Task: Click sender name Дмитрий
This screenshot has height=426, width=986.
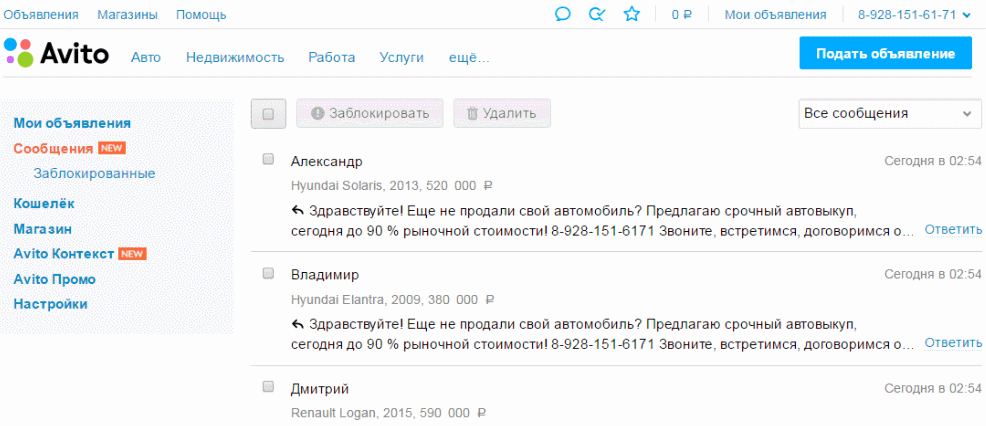Action: click(x=319, y=389)
